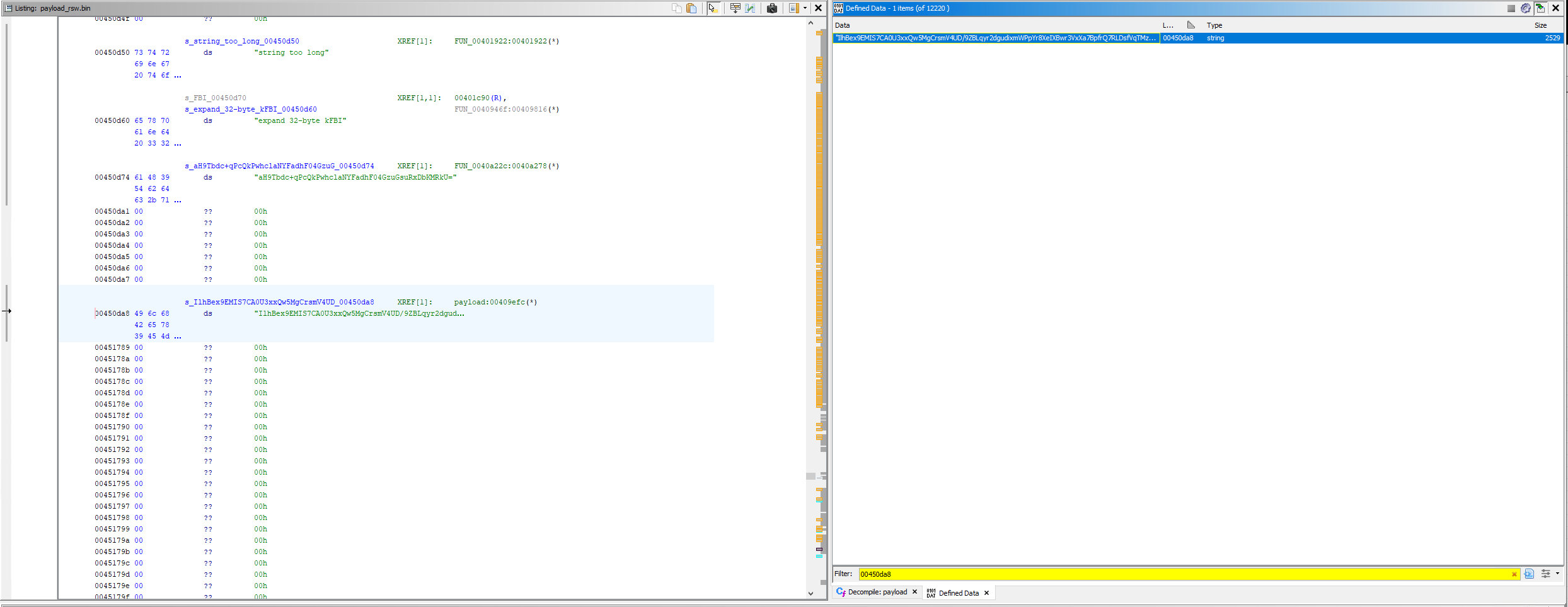Viewport: 1568px width, 607px height.
Task: Click the "expand 32-byte kFBI" string value
Action: point(301,121)
